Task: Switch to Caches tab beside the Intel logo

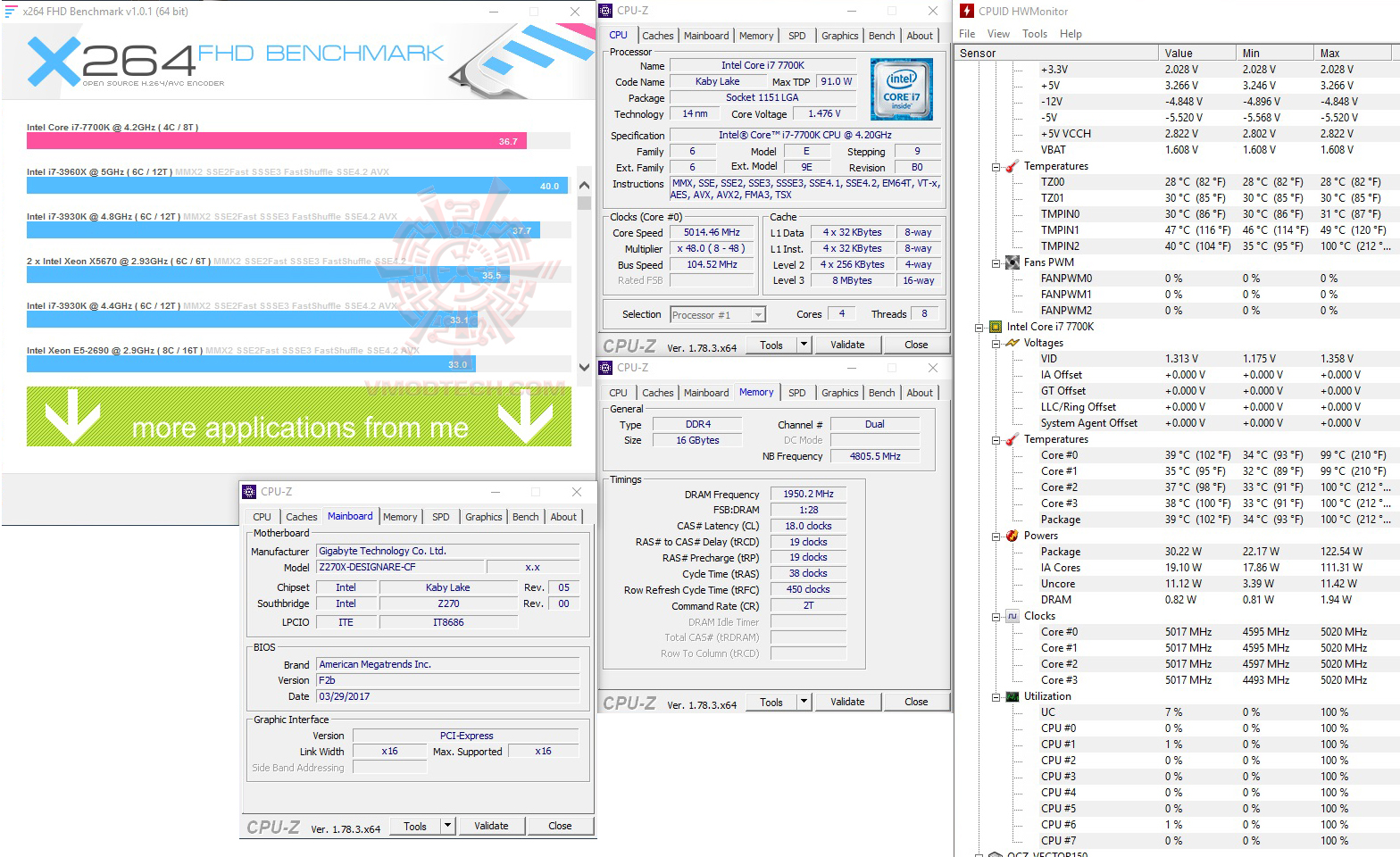Action: 658,36
